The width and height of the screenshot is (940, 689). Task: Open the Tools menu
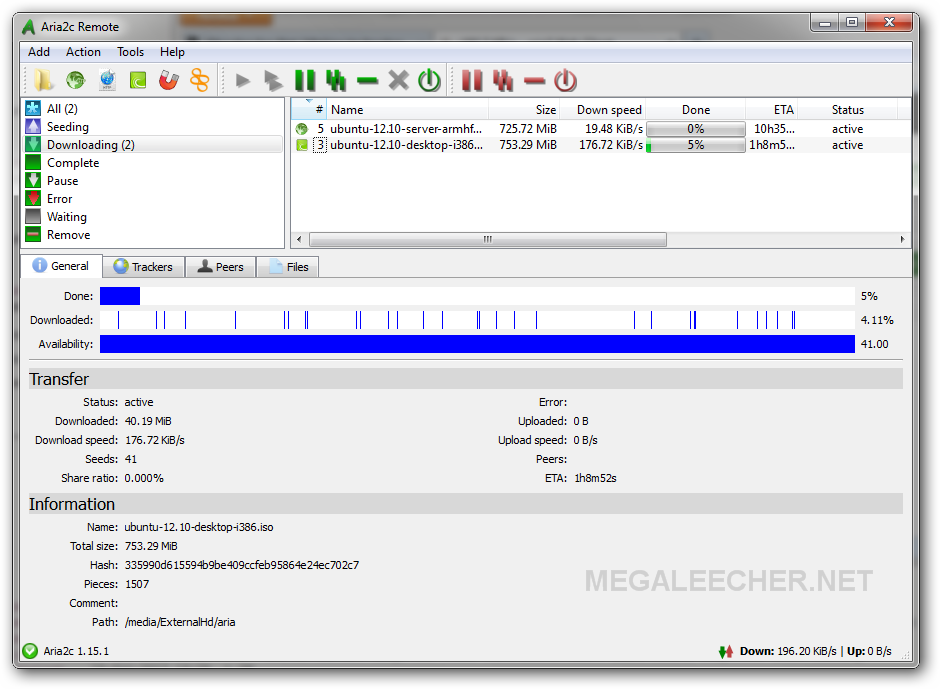coord(130,52)
